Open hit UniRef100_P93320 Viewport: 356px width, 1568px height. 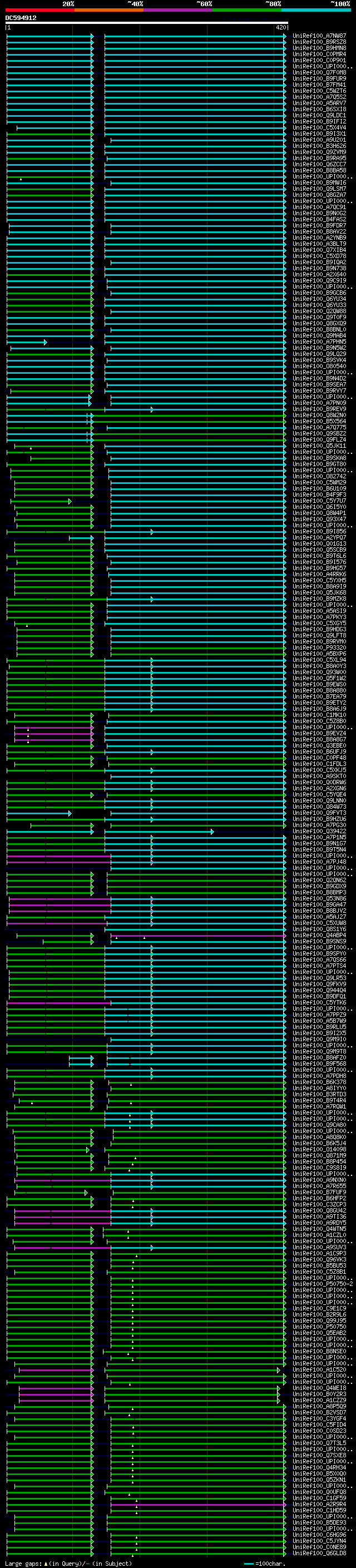[x=319, y=647]
